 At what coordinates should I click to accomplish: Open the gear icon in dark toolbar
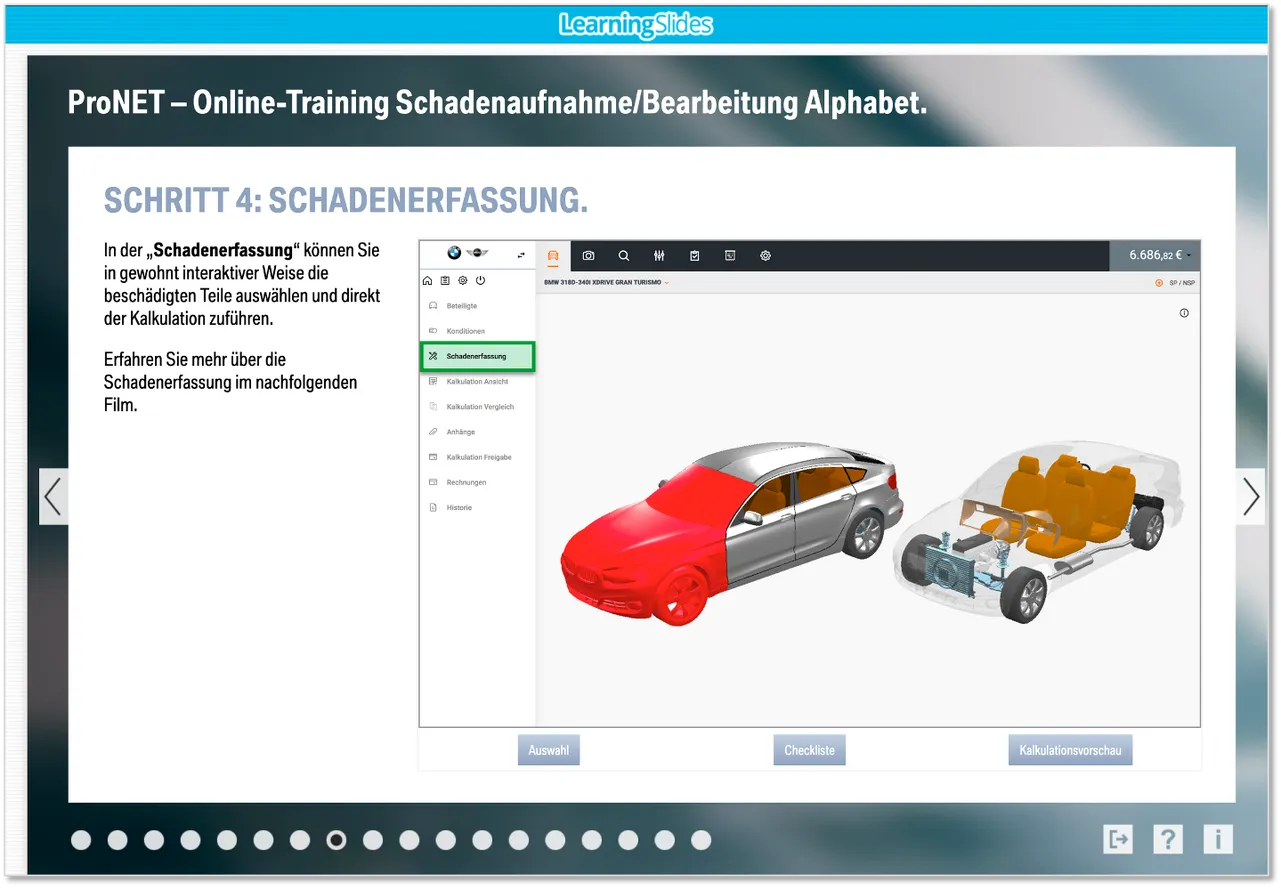click(765, 256)
